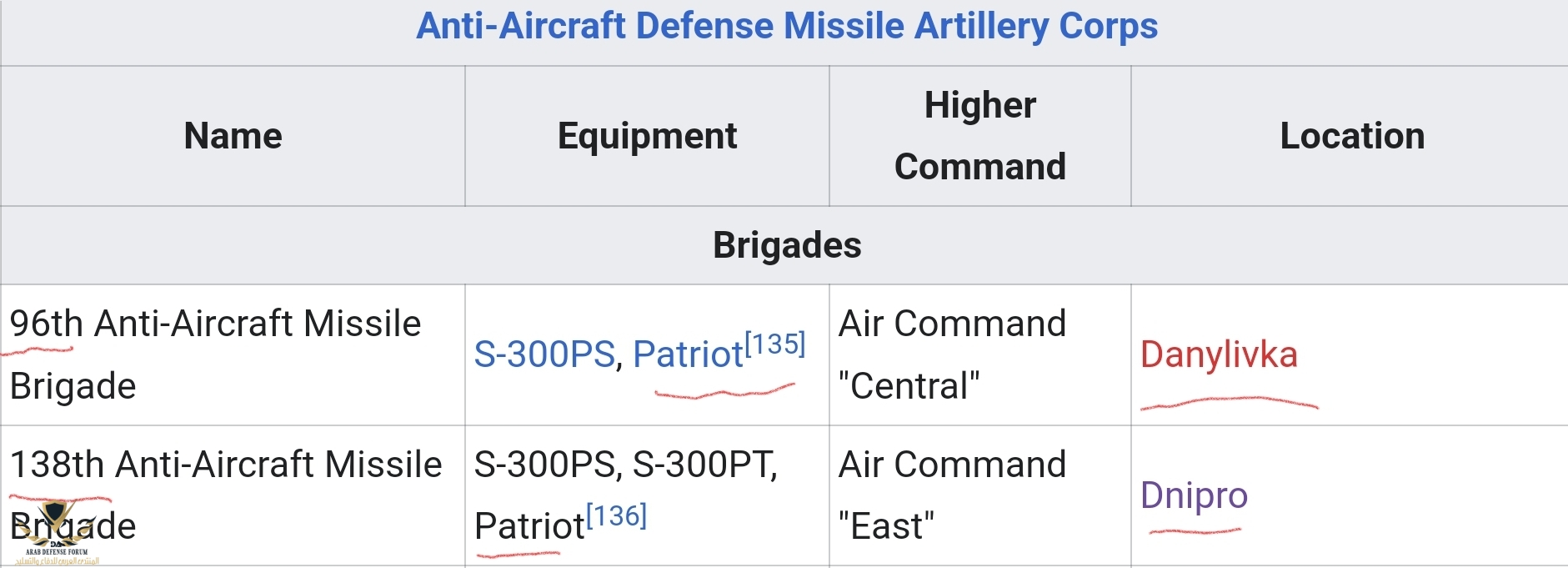Open the Anti-Aircraft Defense Missile Artillery Corps link
This screenshot has width=1568, height=568.
[x=786, y=27]
